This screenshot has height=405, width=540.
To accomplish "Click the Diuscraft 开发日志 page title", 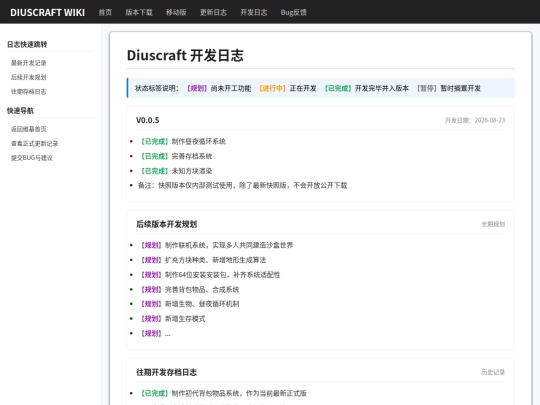I will pyautogui.click(x=185, y=55).
